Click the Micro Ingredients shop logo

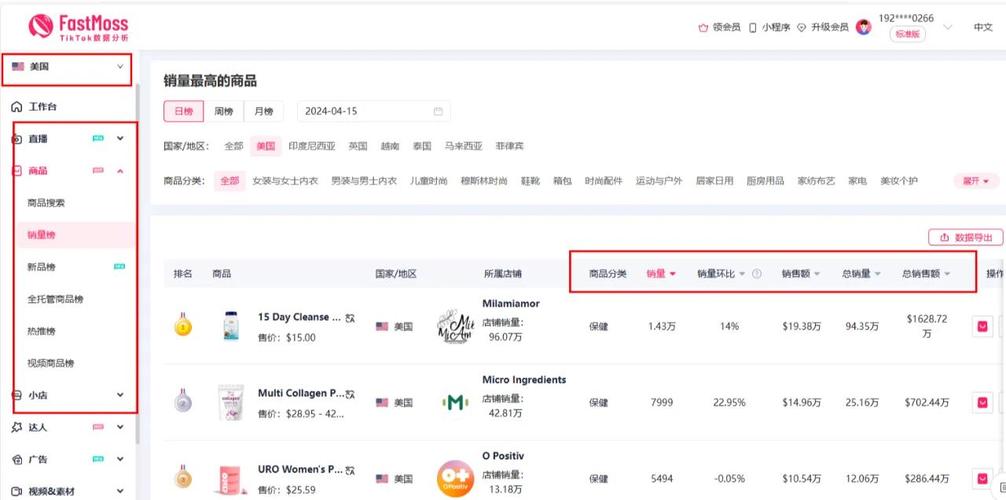point(454,402)
